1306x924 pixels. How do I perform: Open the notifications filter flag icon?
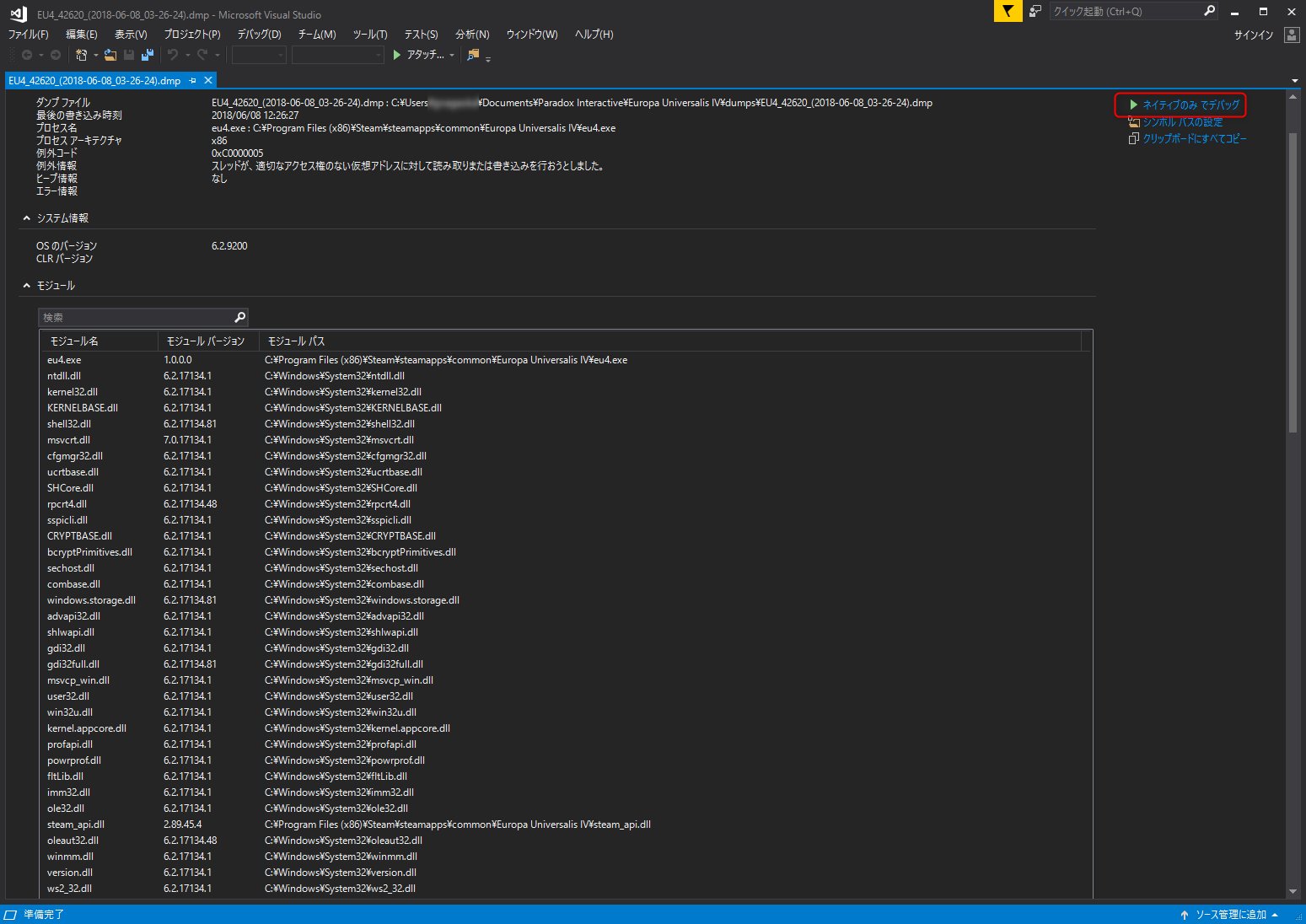point(1008,11)
